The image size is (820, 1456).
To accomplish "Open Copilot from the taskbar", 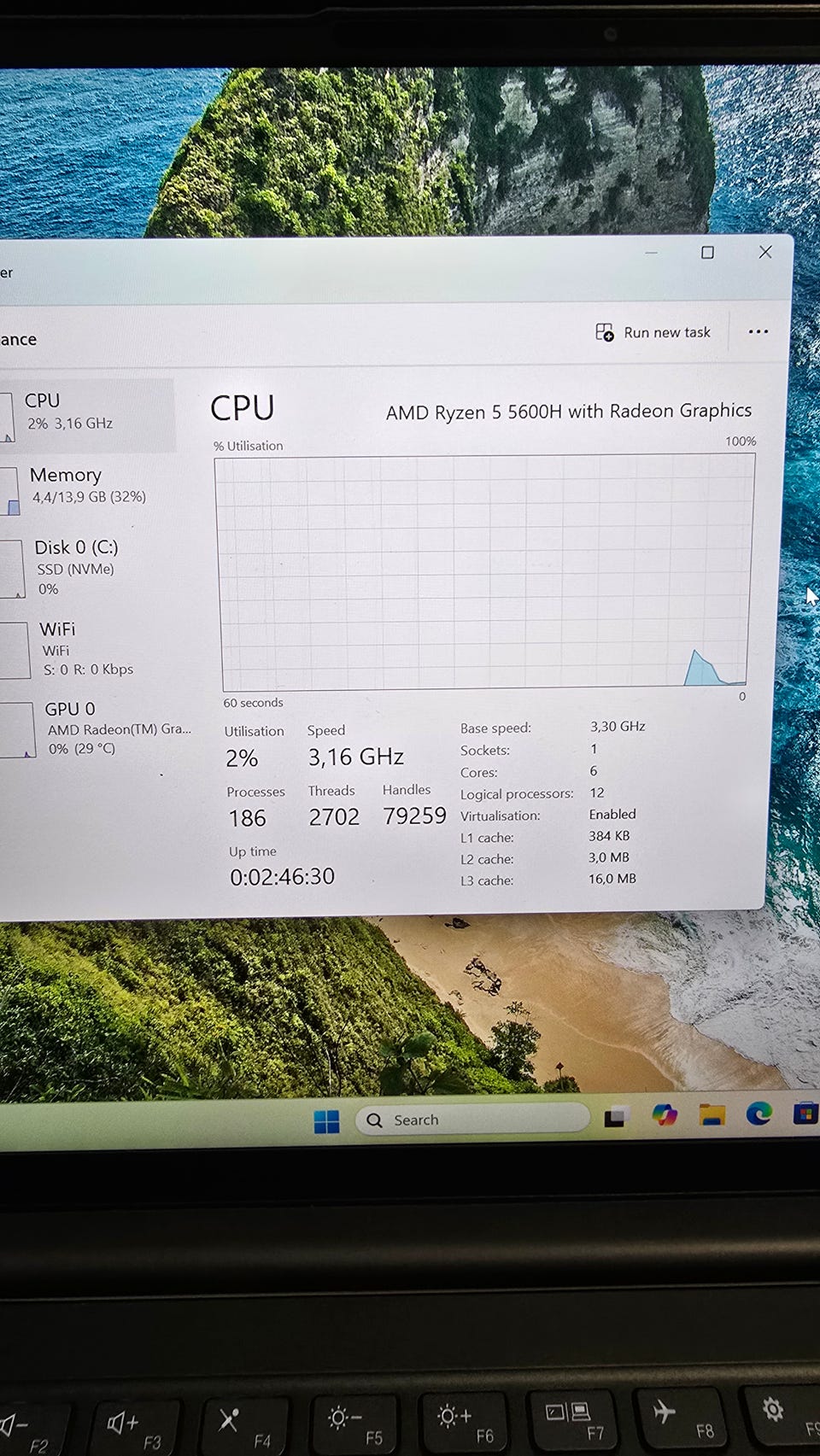I will [x=665, y=1114].
